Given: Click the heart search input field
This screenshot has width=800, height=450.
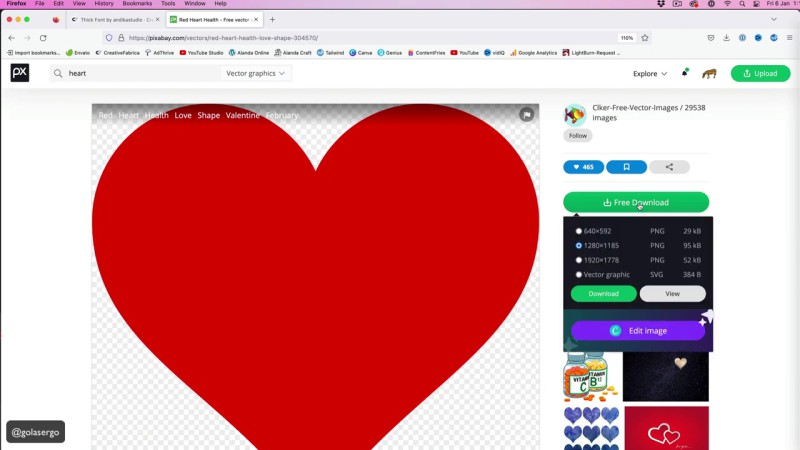Looking at the screenshot, I should 140,73.
